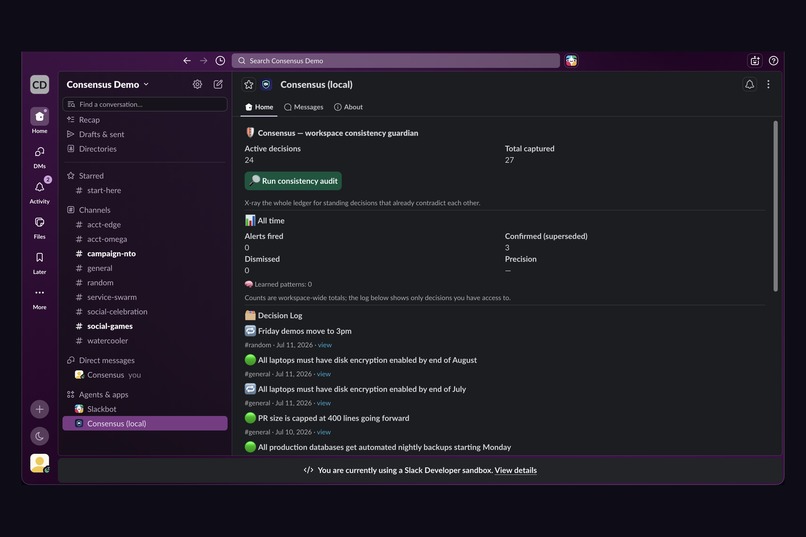Screen dimensions: 806x537
Task: Open the user profile avatar
Action: (40, 463)
